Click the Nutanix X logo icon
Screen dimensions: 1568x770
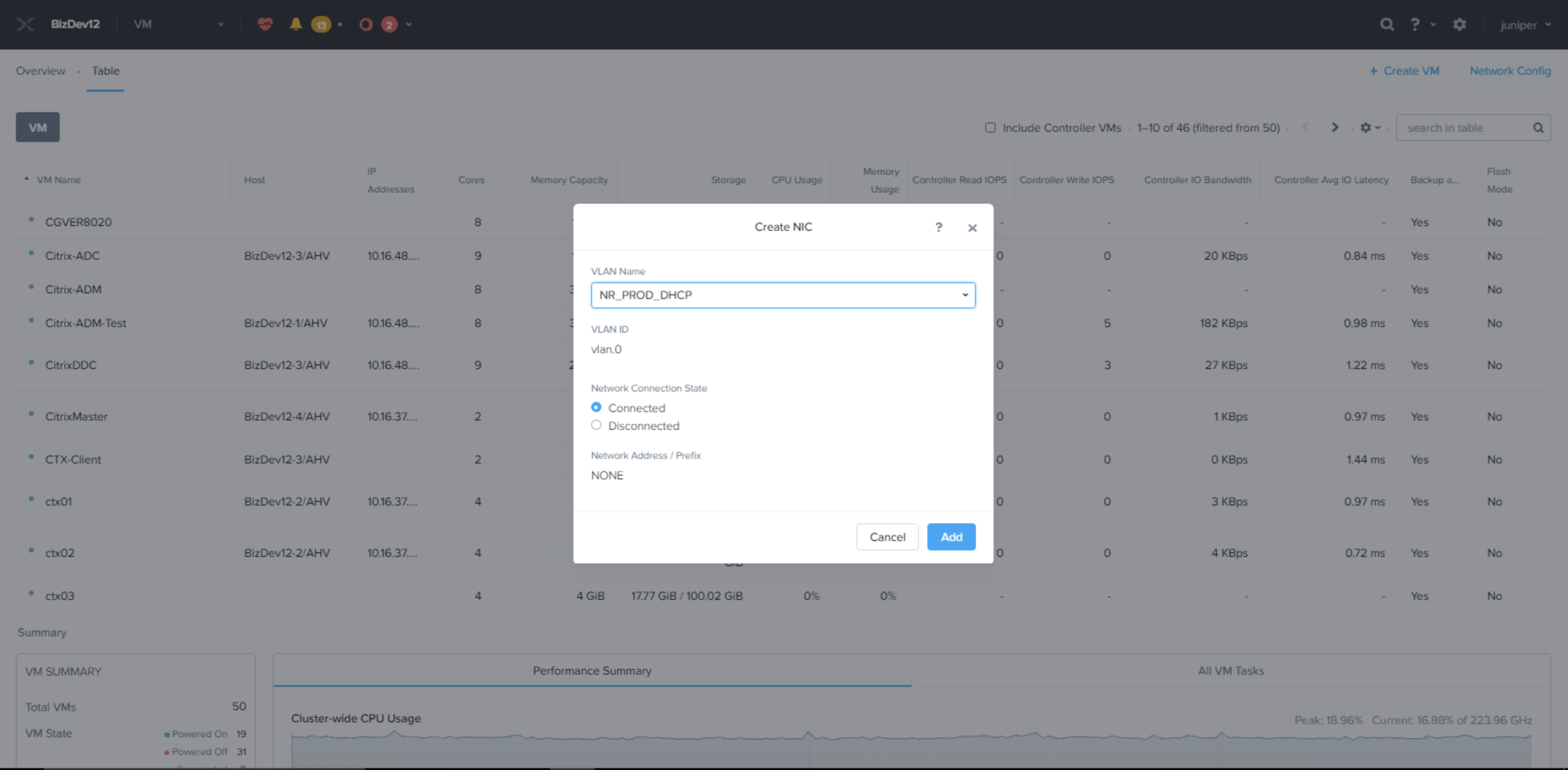[25, 24]
